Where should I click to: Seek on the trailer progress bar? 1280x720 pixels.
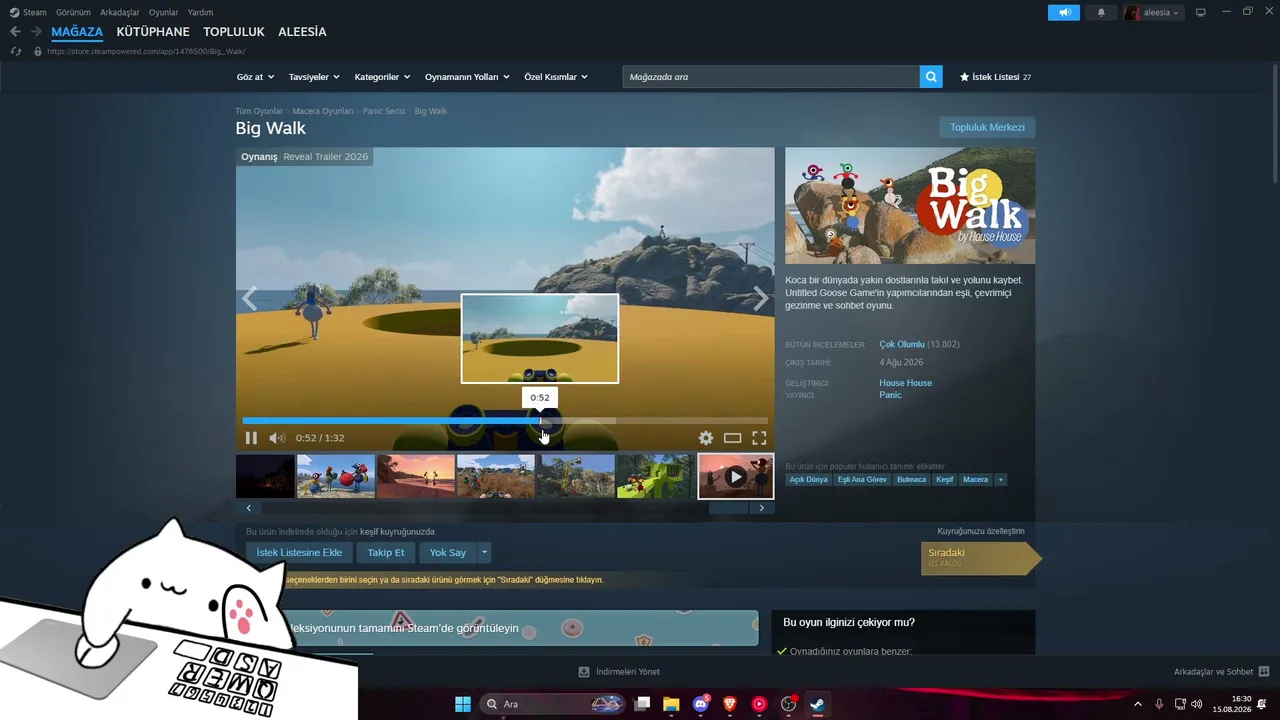click(505, 421)
